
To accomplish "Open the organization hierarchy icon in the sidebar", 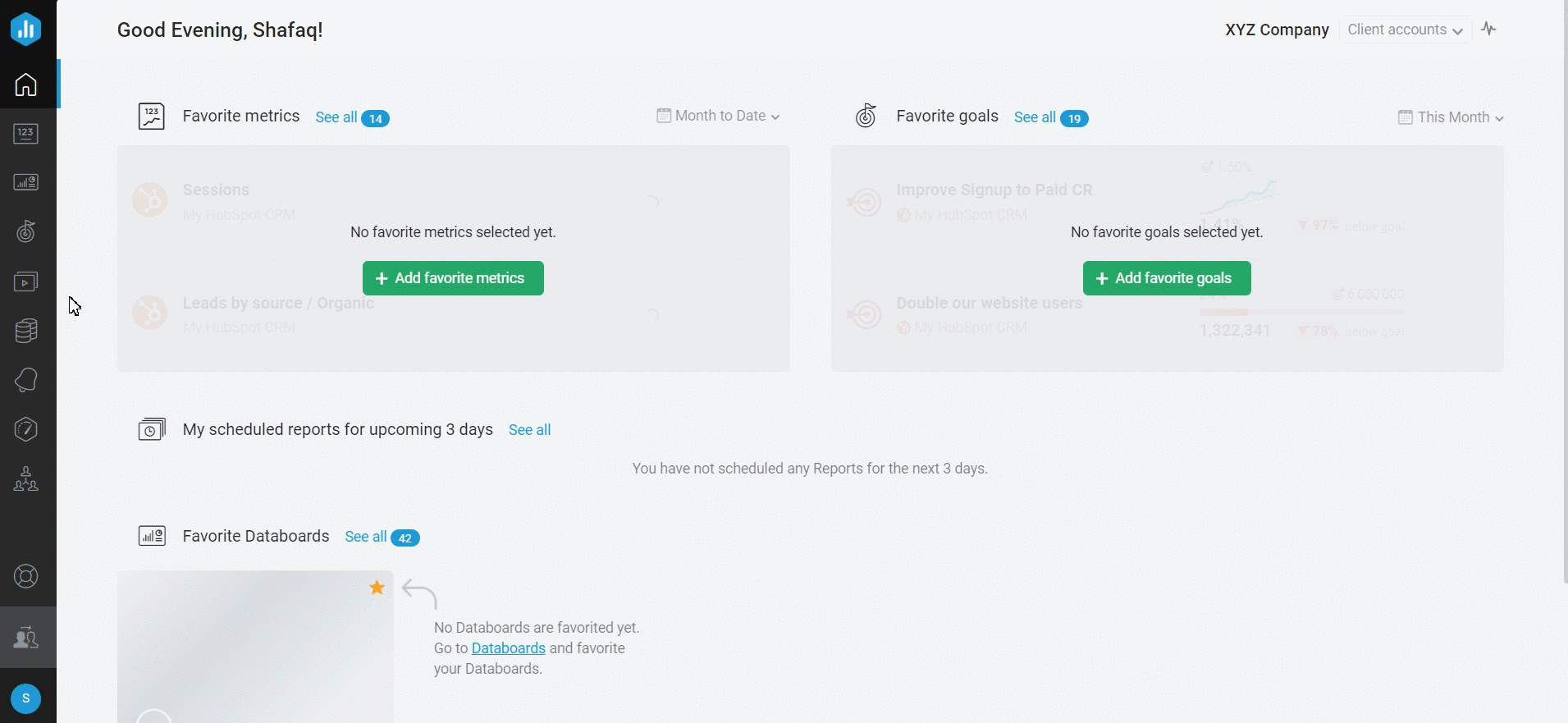I will click(26, 478).
